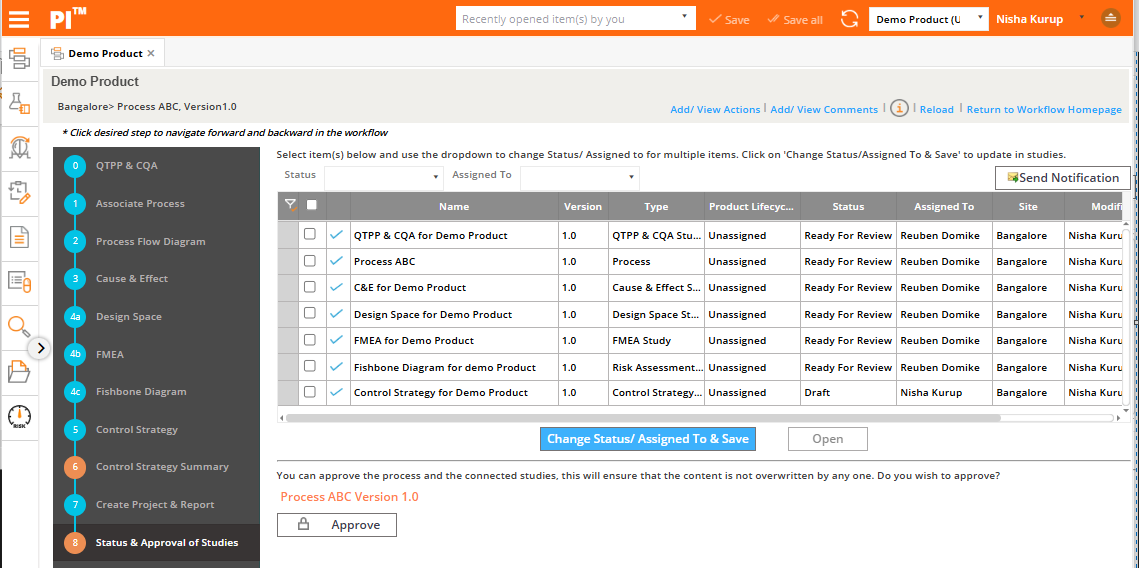
Task: Click the info icon beside Reload
Action: [x=899, y=109]
